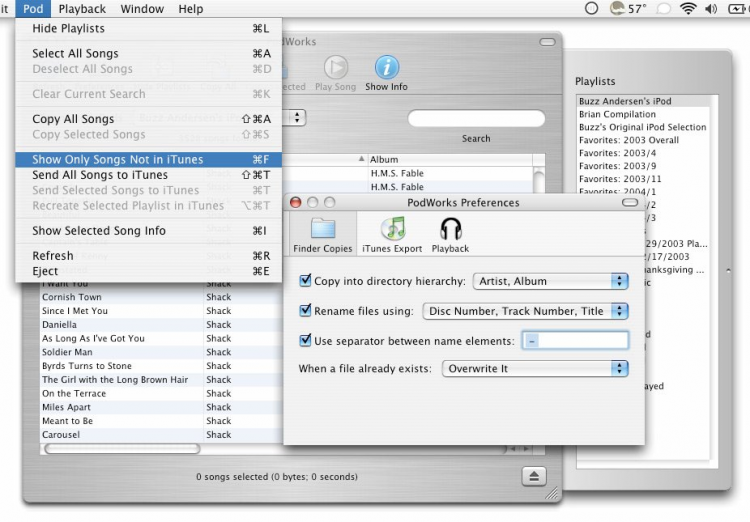Select Favorites: 2003/11 playlist
750x522 pixels.
(x=642, y=178)
